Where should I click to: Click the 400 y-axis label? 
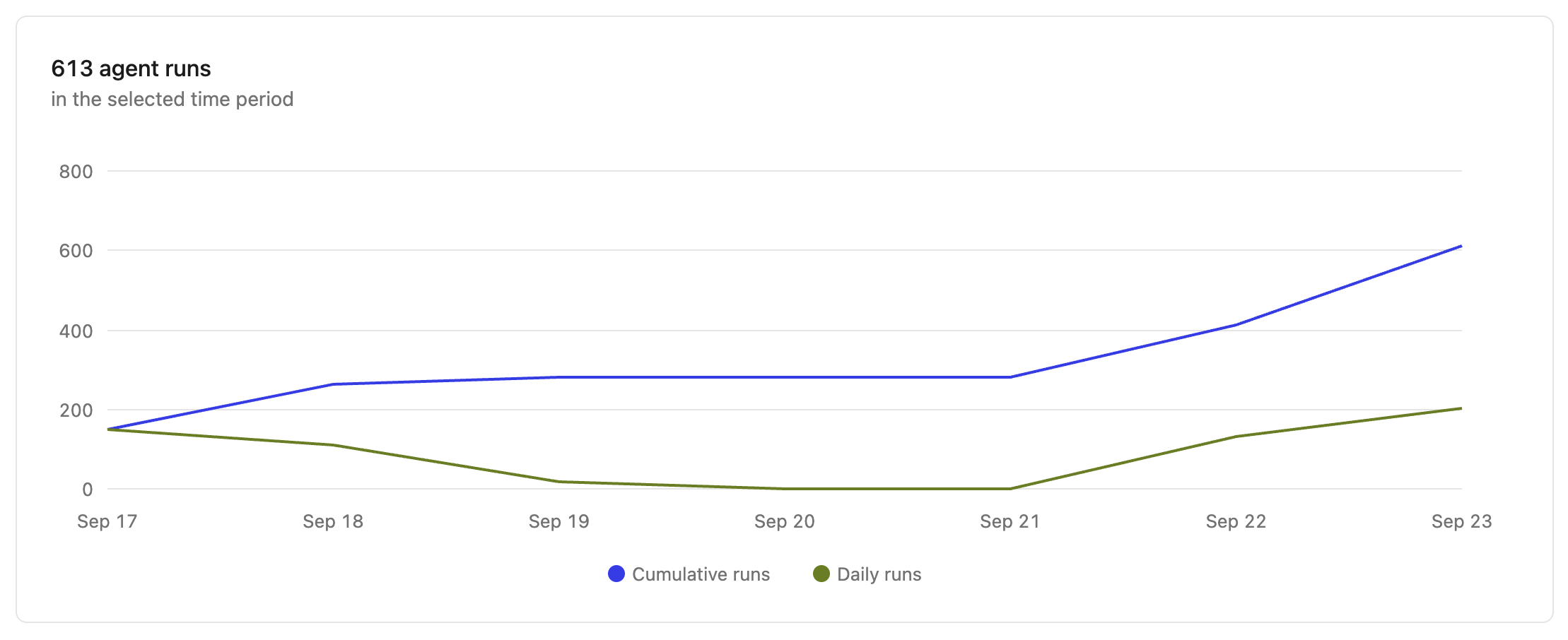76,331
